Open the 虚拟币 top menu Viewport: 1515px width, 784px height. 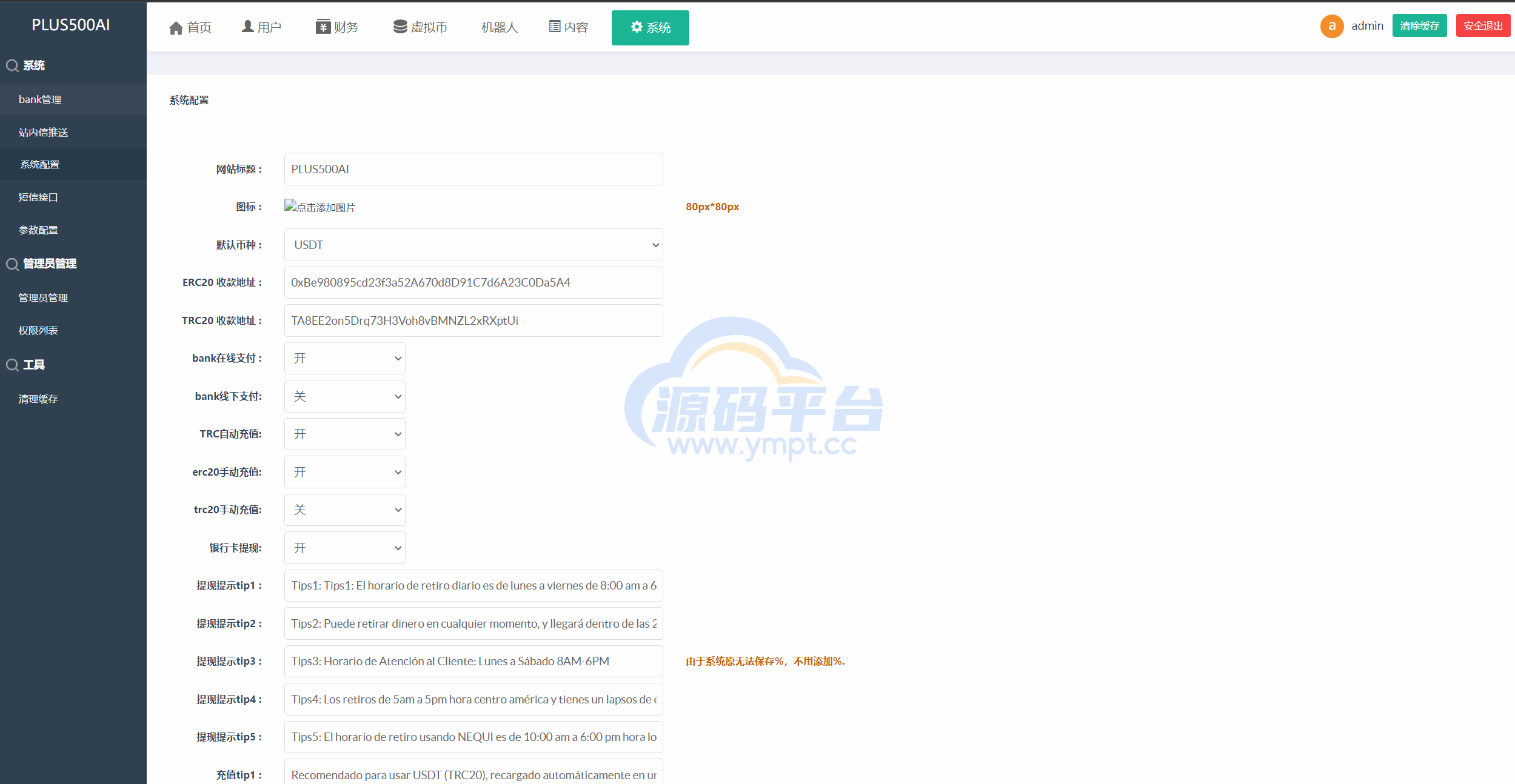click(x=420, y=27)
